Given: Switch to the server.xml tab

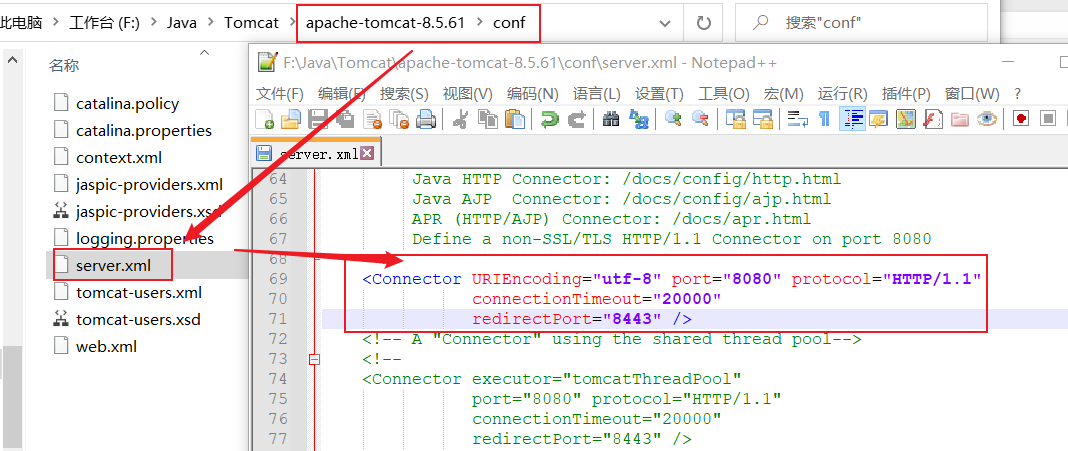Looking at the screenshot, I should (316, 154).
